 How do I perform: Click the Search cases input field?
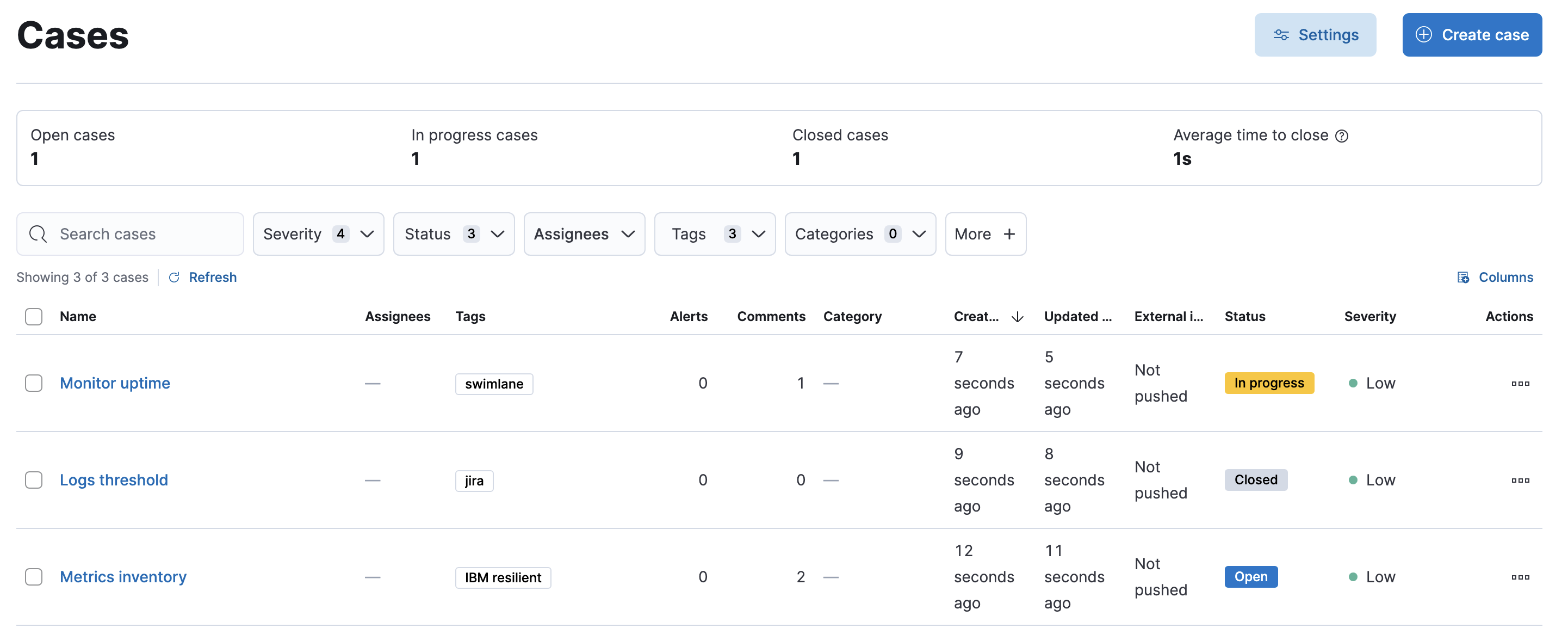[x=131, y=233]
